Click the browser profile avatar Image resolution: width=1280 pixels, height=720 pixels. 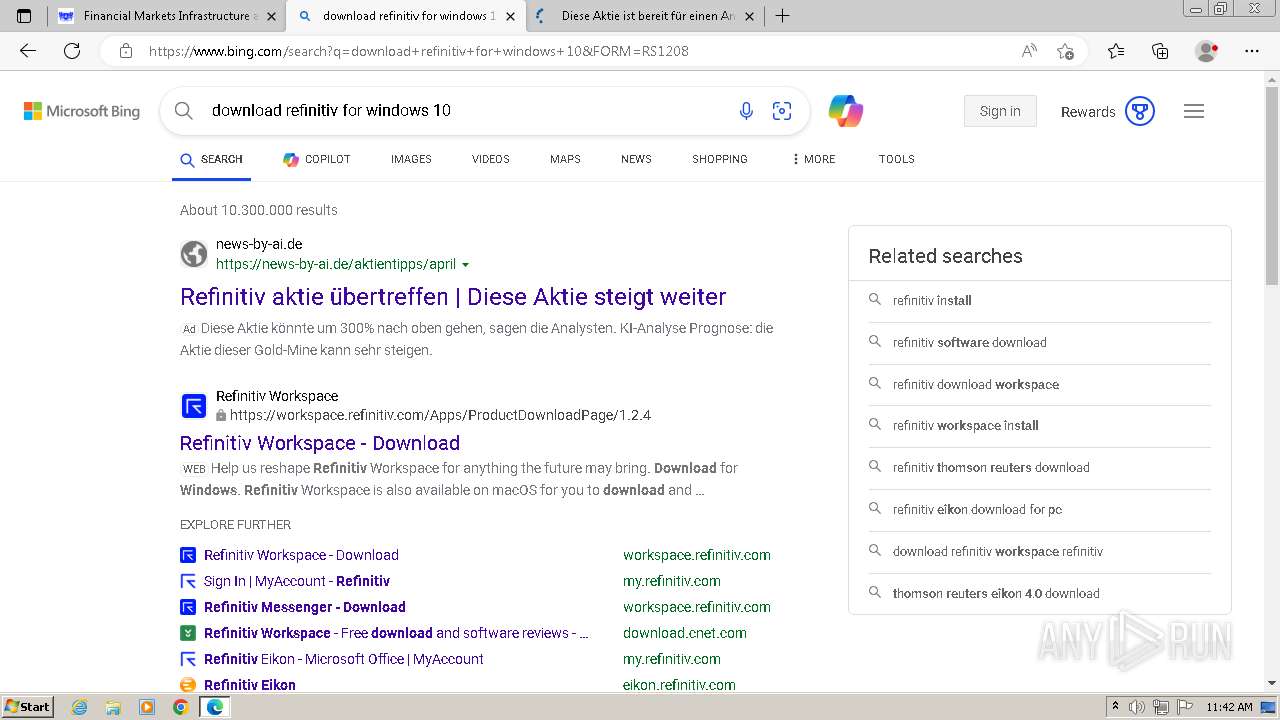point(1207,51)
